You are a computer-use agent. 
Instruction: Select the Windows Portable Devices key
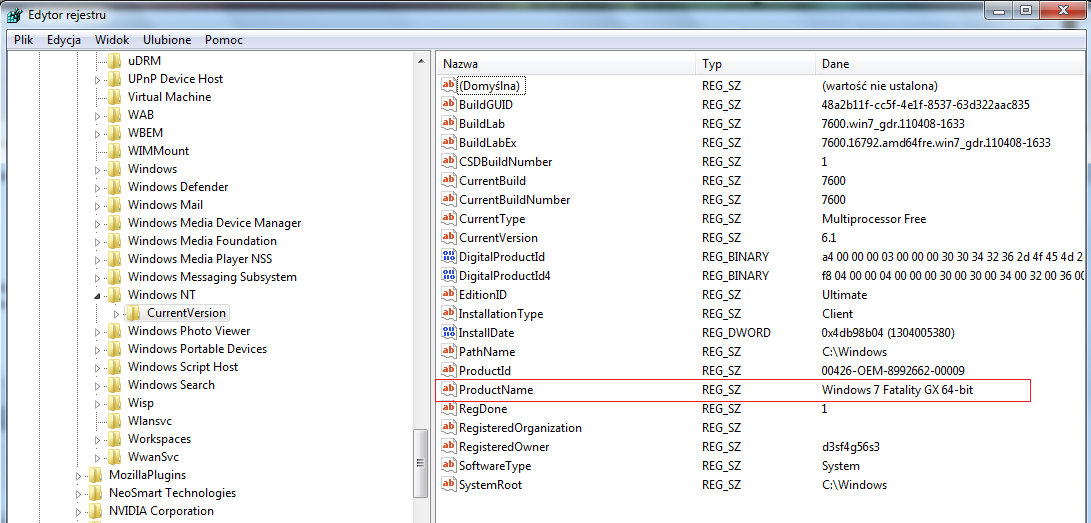pos(198,348)
